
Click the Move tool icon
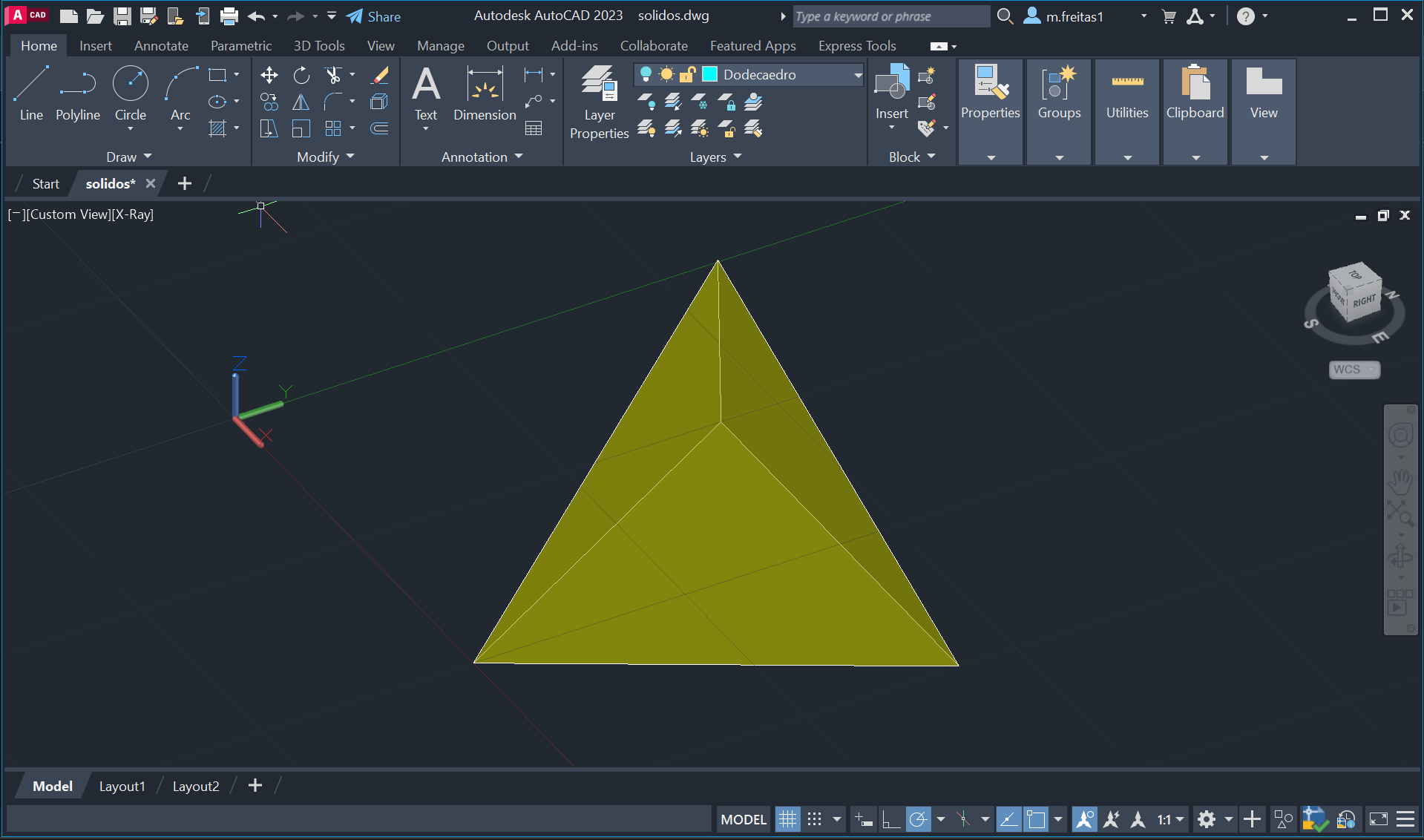[x=269, y=75]
